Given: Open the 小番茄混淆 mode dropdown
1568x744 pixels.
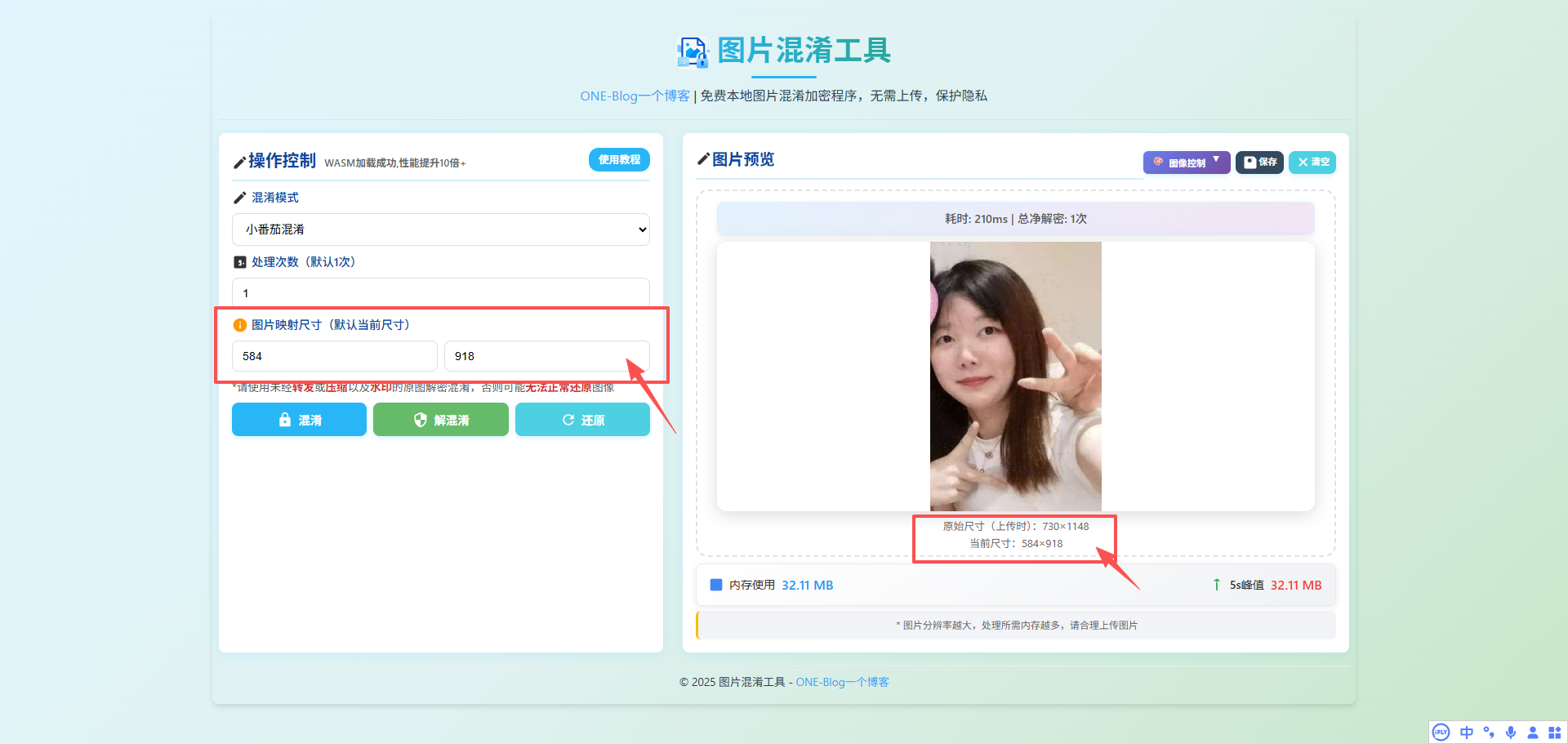Looking at the screenshot, I should (441, 229).
